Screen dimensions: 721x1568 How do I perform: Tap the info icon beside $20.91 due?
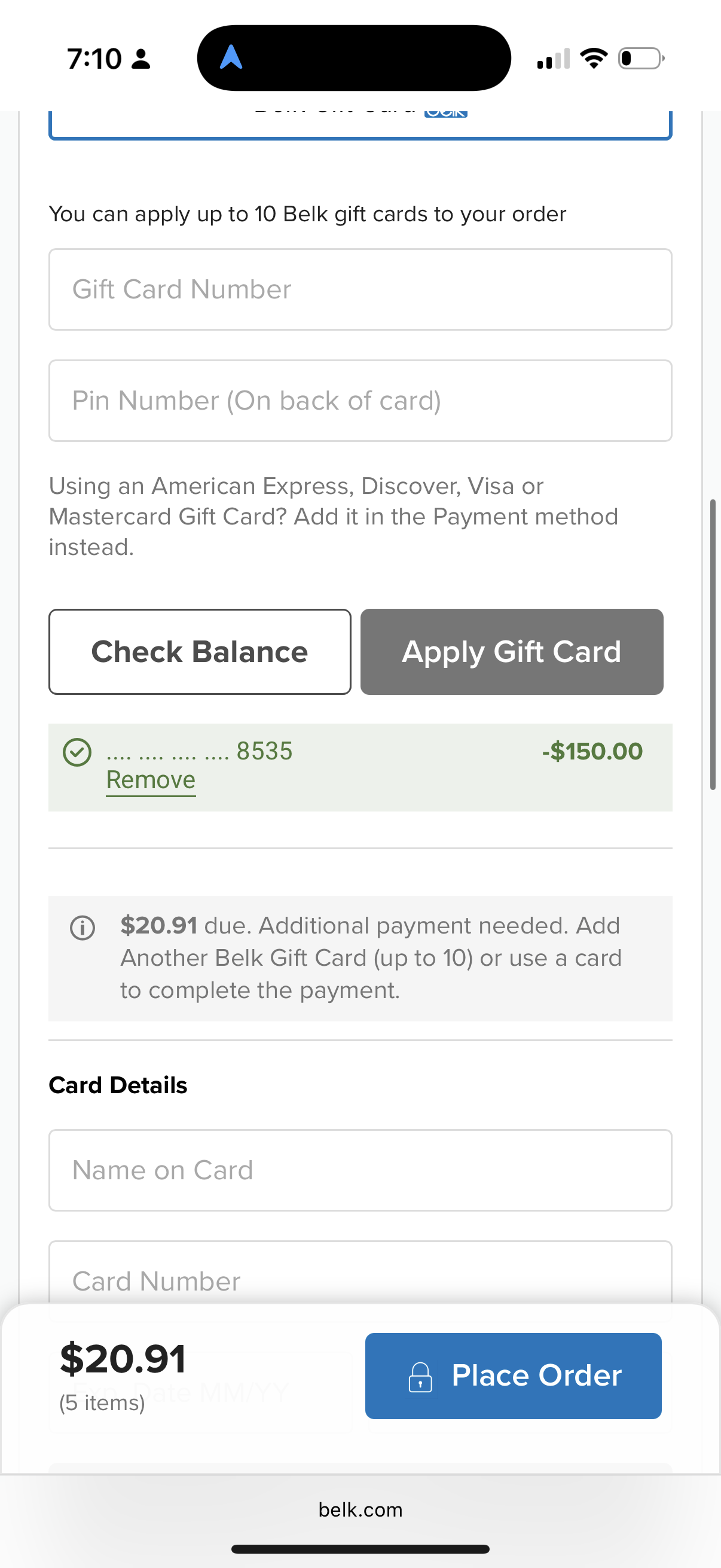(x=83, y=928)
